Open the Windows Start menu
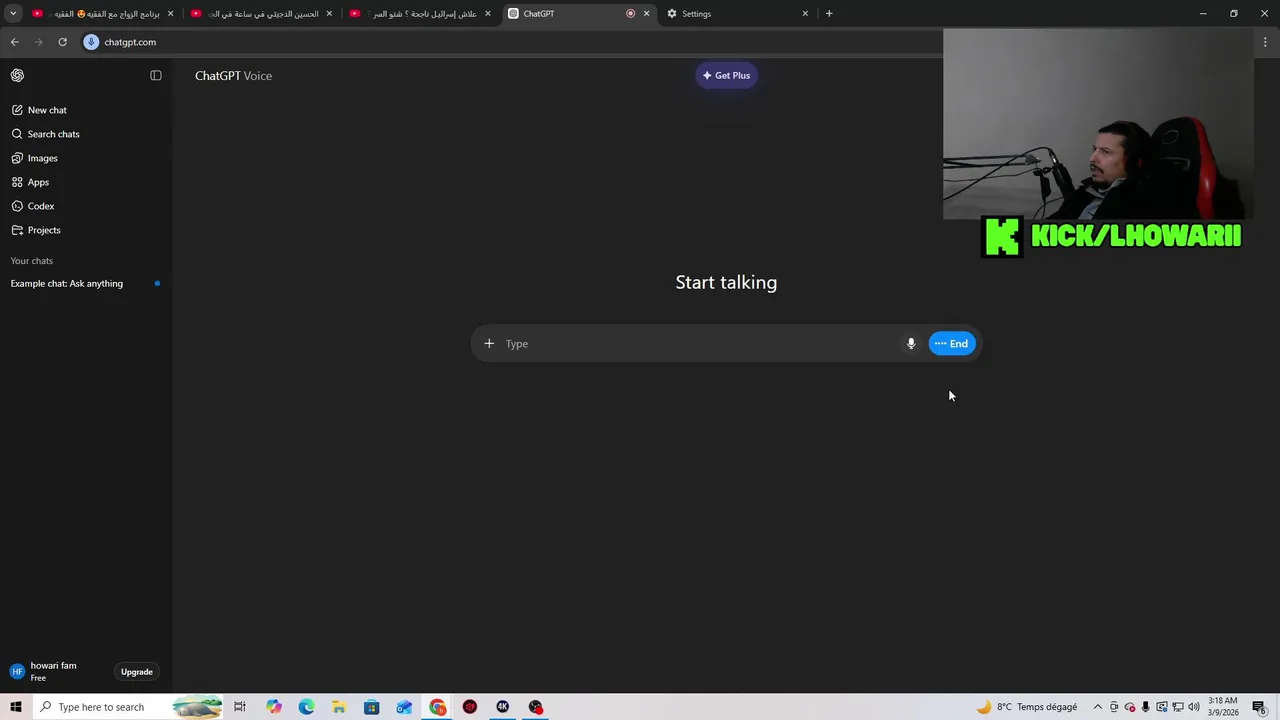This screenshot has width=1280, height=720. point(16,707)
